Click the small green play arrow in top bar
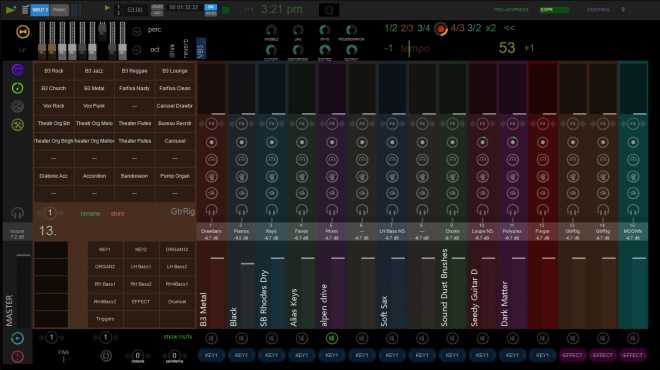660x370 pixels. tap(107, 8)
